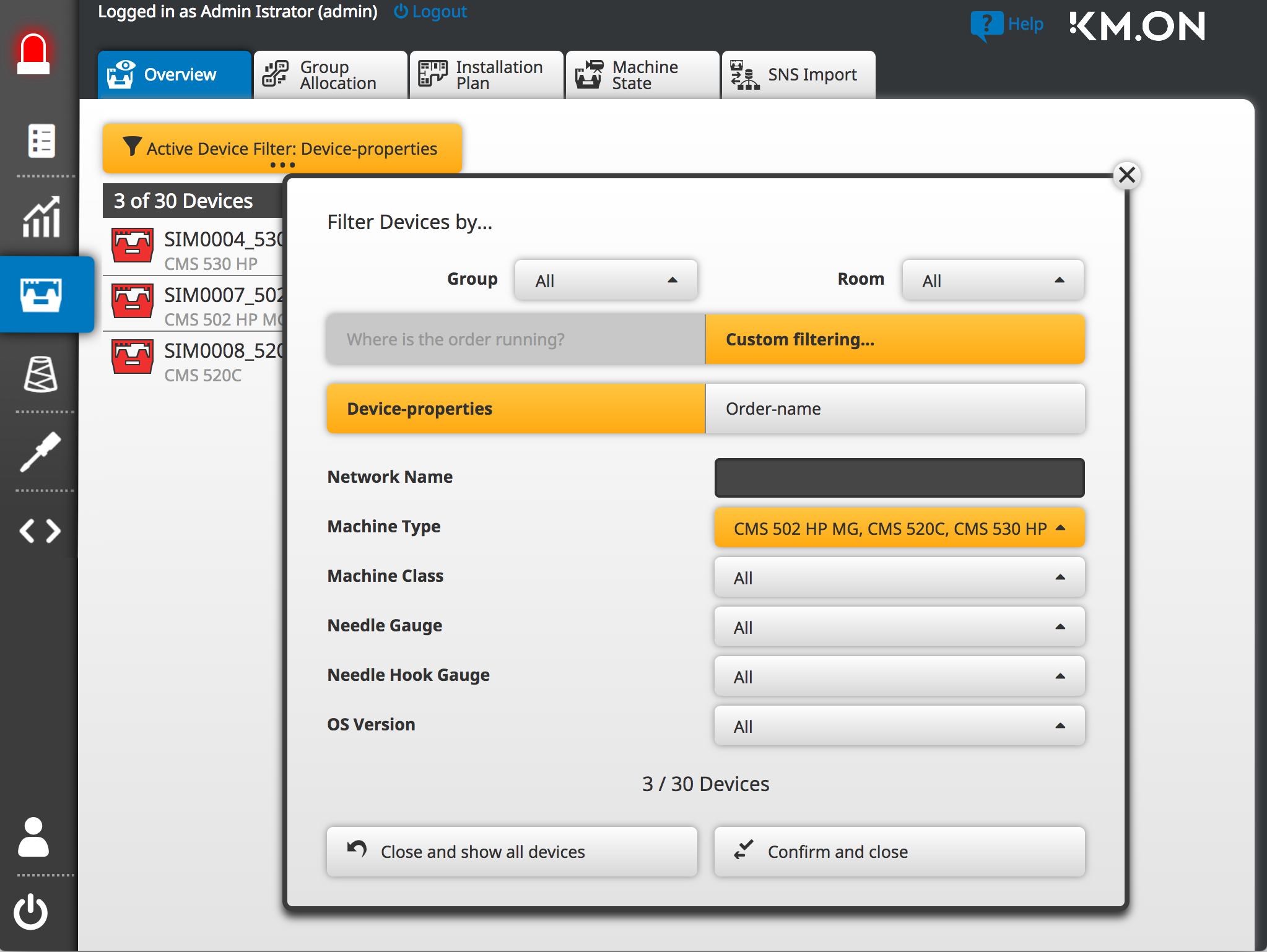Click the Network Name input field
This screenshot has width=1267, height=952.
(898, 477)
